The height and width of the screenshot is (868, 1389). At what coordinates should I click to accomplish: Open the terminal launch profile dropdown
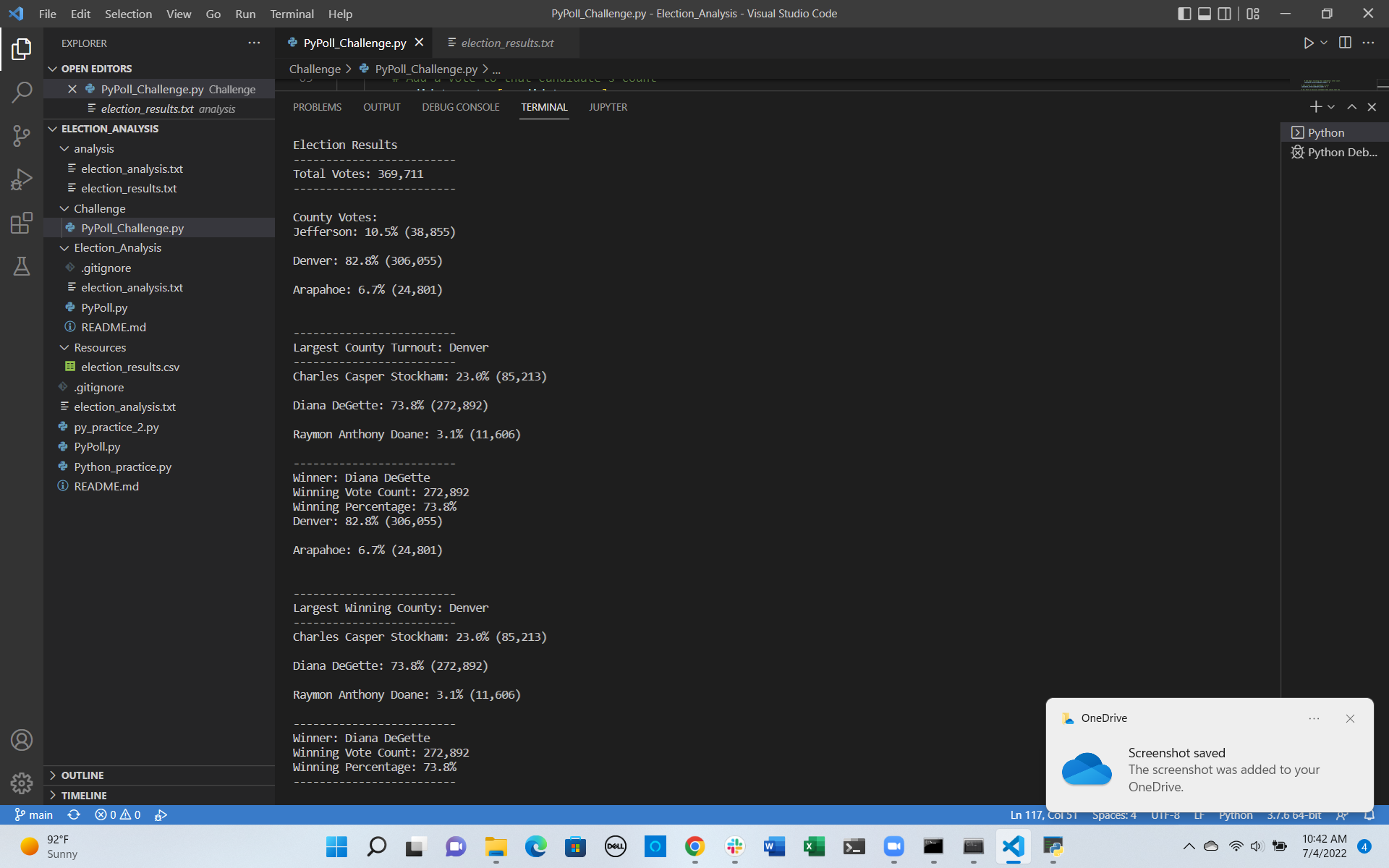pyautogui.click(x=1331, y=106)
